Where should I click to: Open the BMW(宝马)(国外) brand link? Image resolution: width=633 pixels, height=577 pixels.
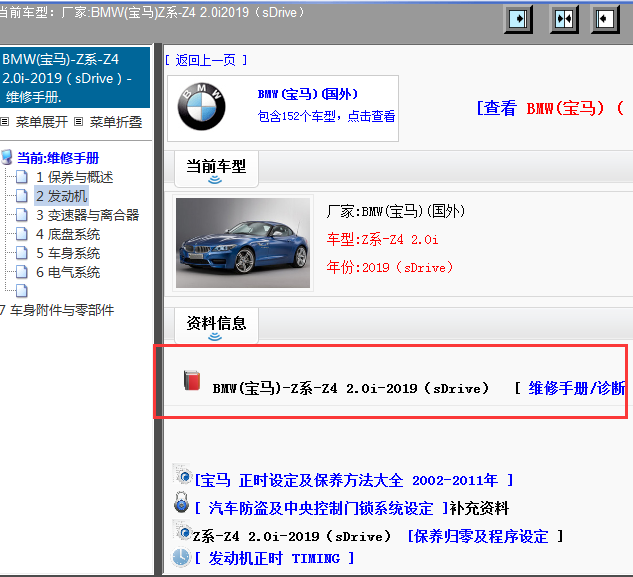308,94
